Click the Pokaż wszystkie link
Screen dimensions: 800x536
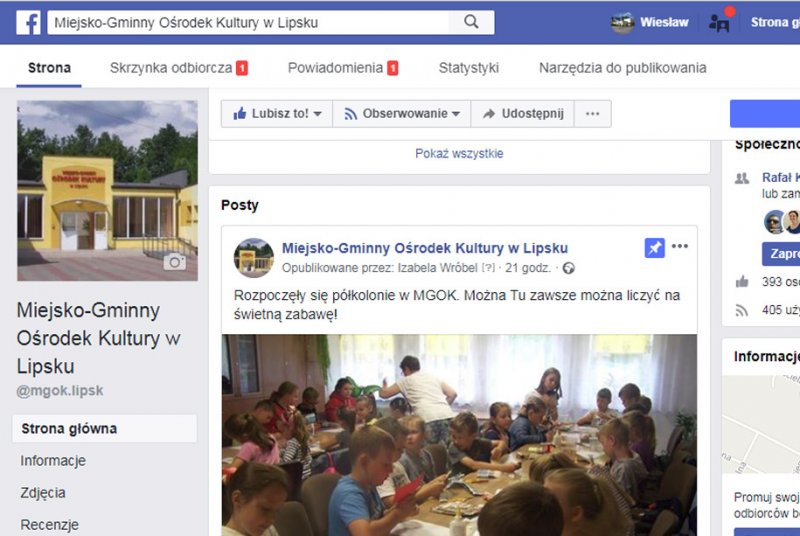(459, 154)
